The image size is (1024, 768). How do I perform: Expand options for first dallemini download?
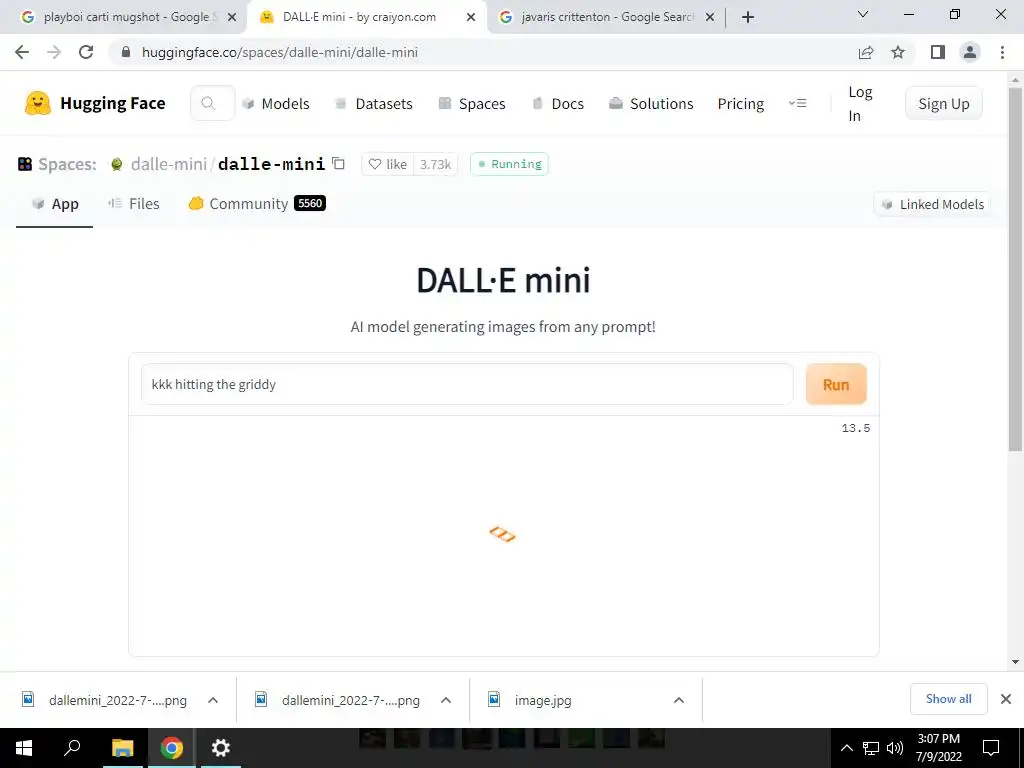213,700
